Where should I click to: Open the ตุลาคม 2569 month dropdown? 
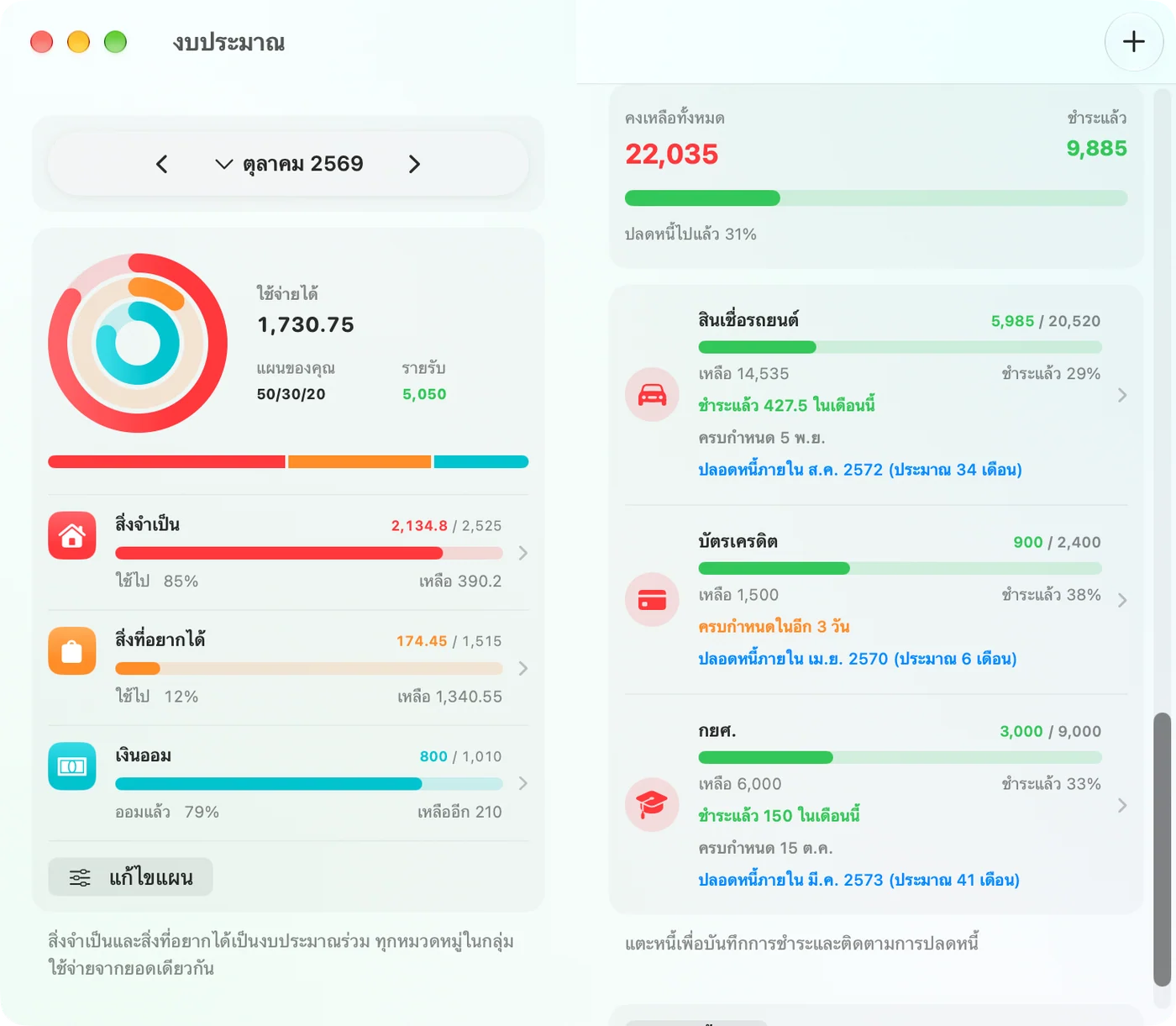pos(290,164)
